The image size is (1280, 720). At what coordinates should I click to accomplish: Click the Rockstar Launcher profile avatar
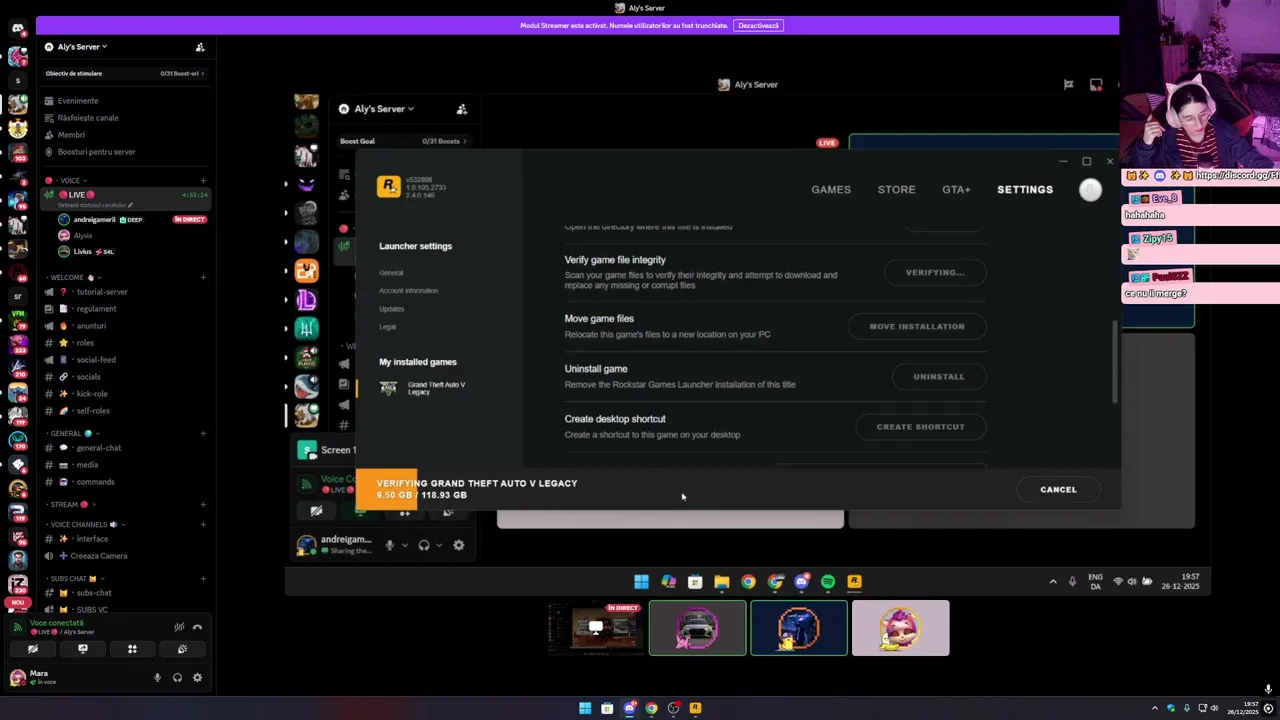[1091, 190]
